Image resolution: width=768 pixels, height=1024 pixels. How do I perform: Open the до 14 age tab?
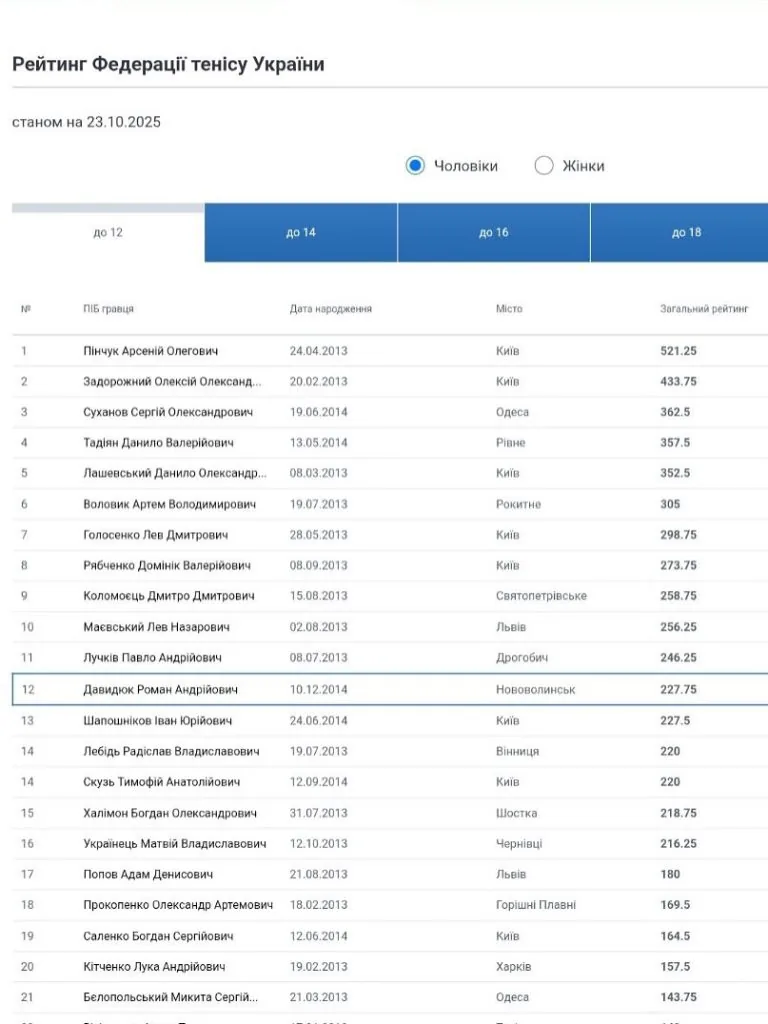pos(301,233)
